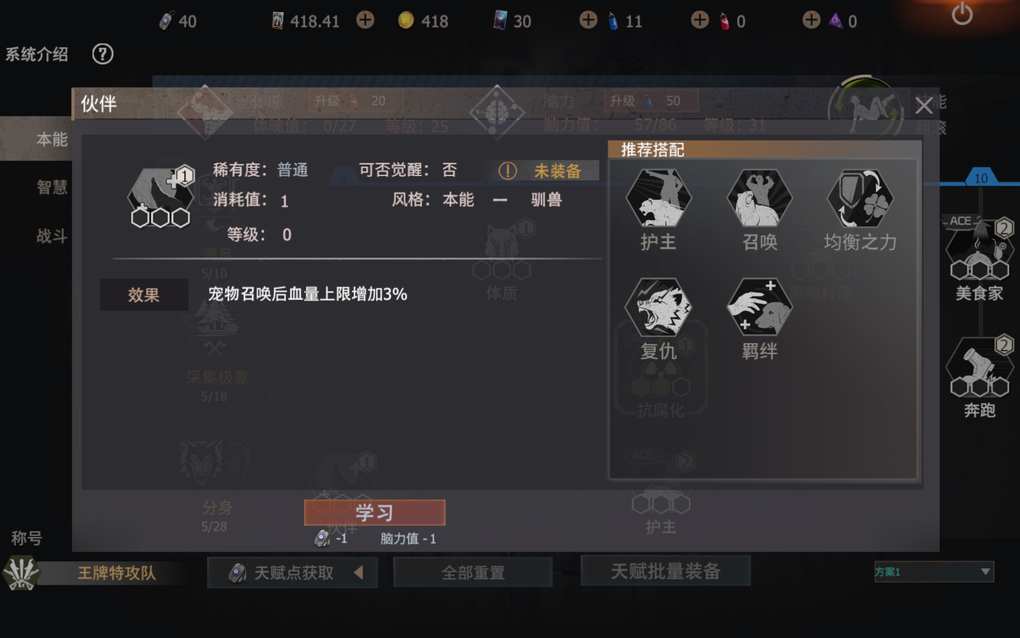Click the 学习 learn button
Viewport: 1020px width, 638px height.
(x=375, y=512)
